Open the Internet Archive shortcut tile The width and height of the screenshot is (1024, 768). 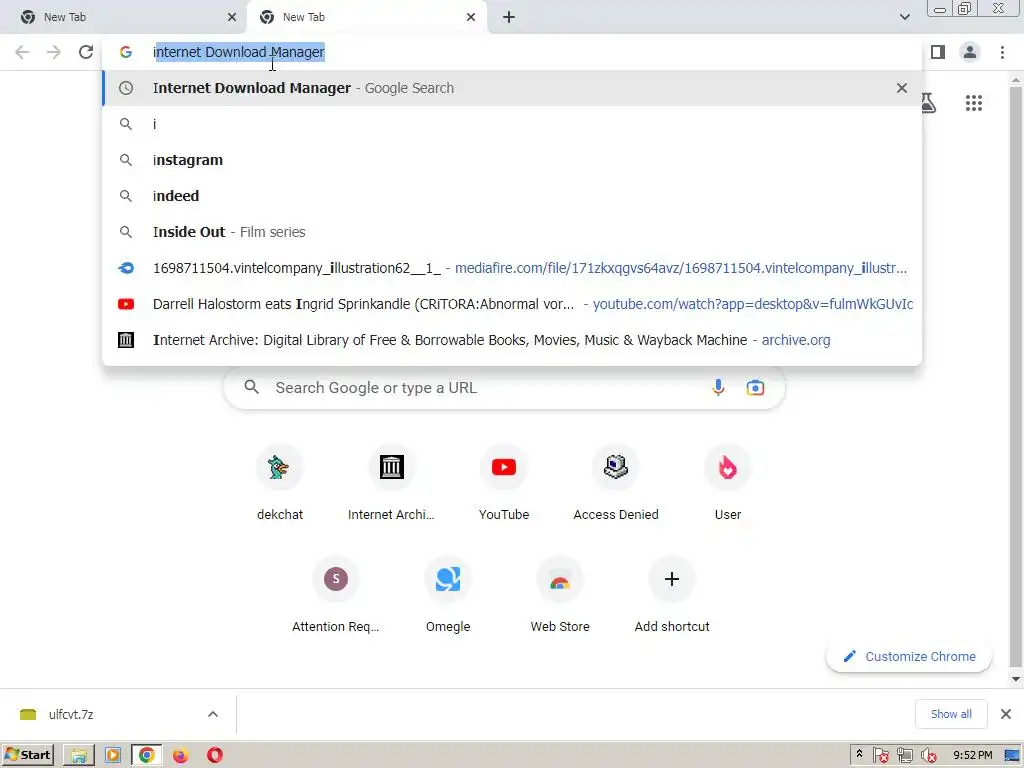point(391,484)
